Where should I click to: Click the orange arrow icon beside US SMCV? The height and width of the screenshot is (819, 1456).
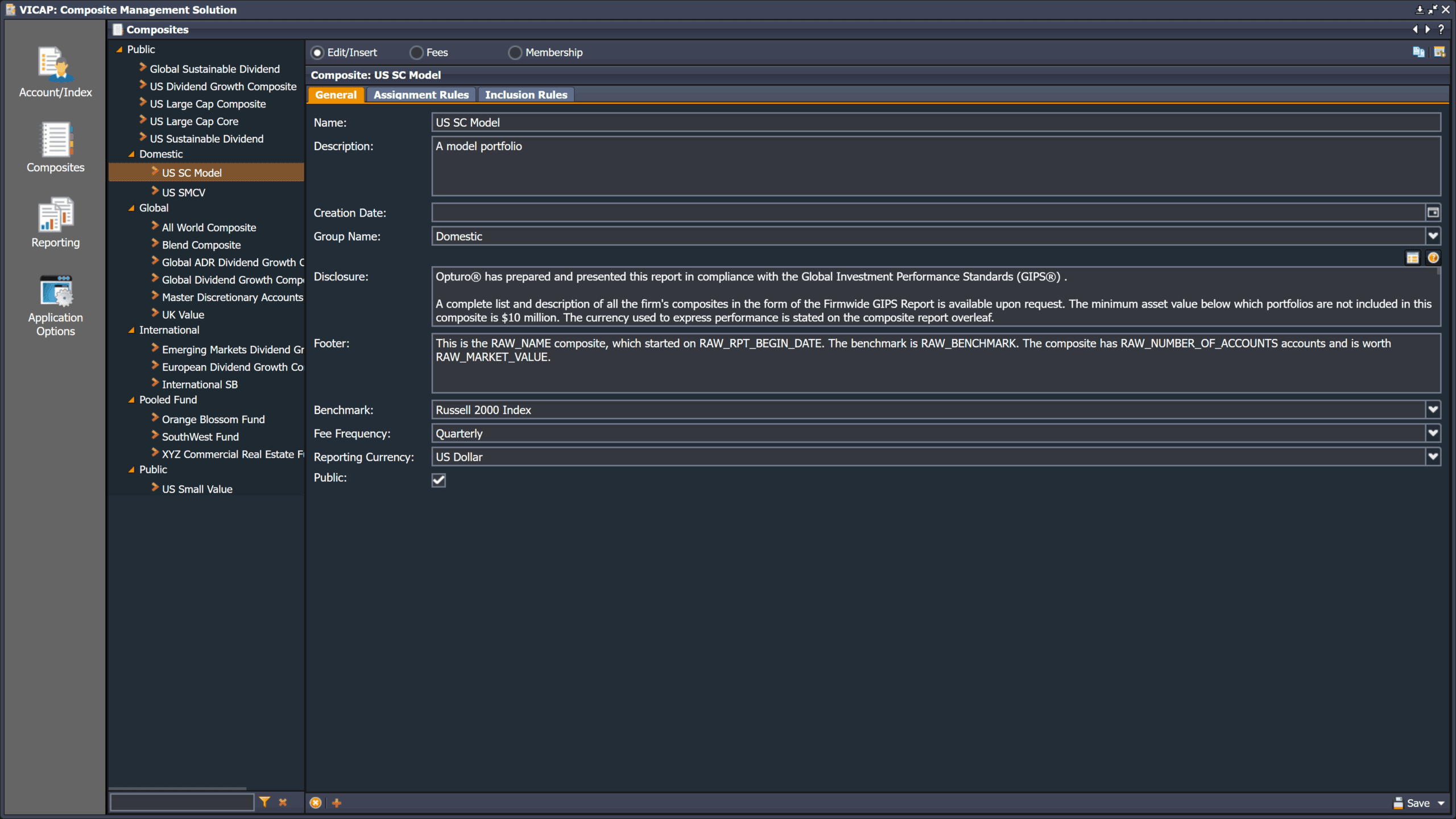tap(155, 191)
